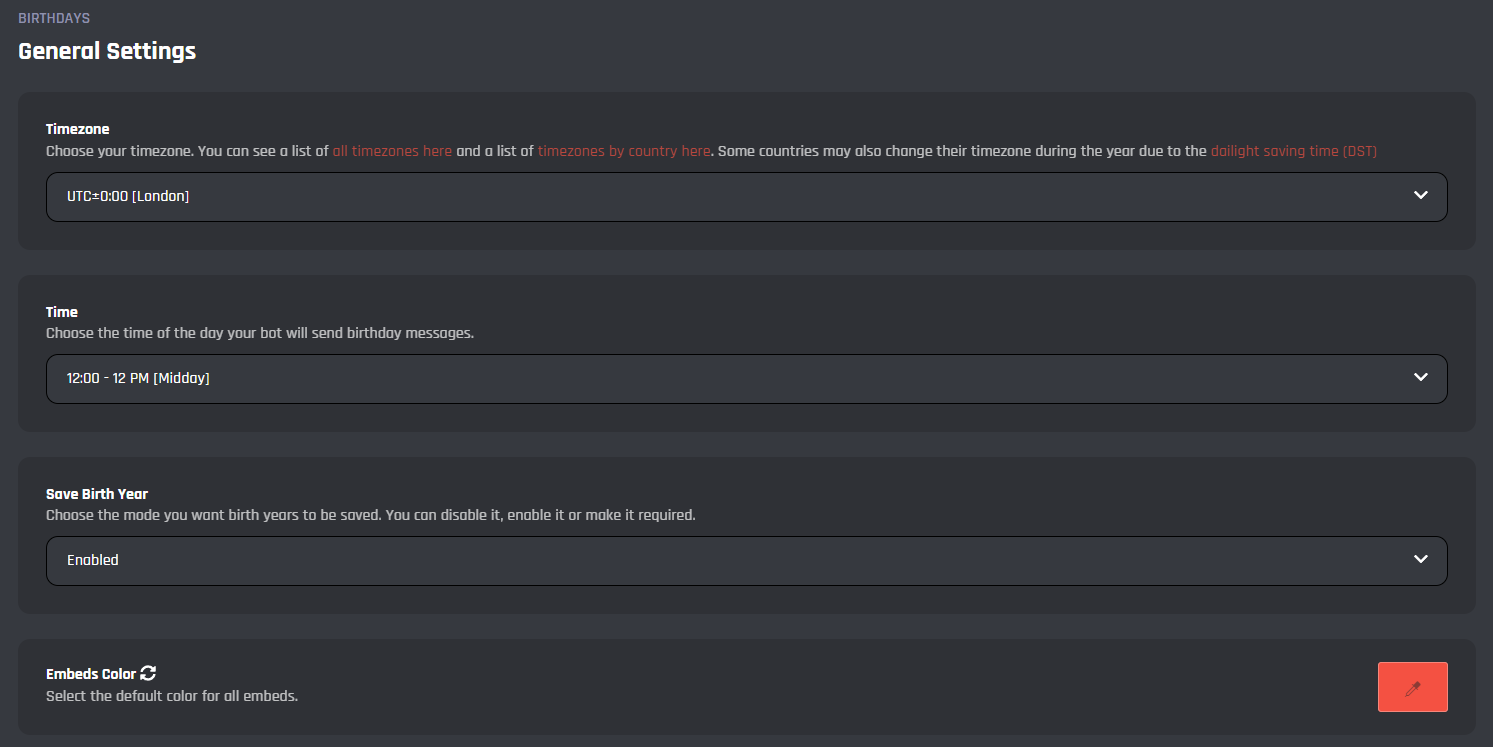
Task: Click the Time setting label
Action: coord(62,312)
